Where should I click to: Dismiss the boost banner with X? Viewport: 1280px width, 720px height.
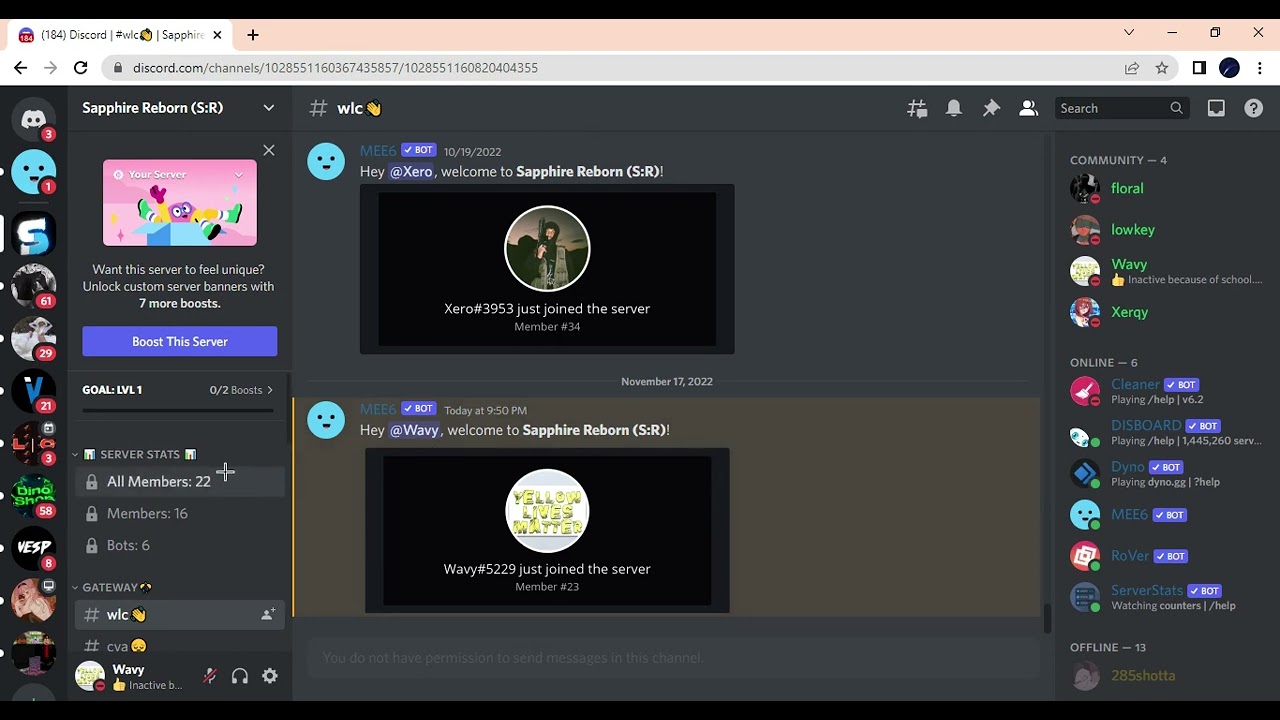[x=269, y=150]
